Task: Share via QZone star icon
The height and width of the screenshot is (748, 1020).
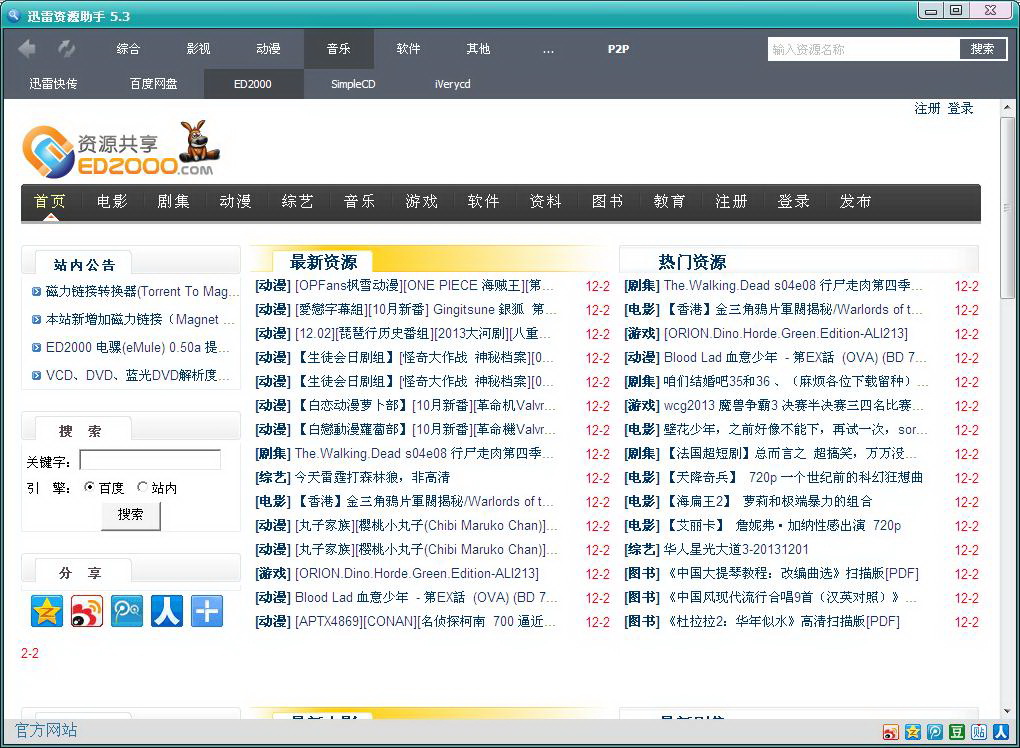Action: click(46, 610)
